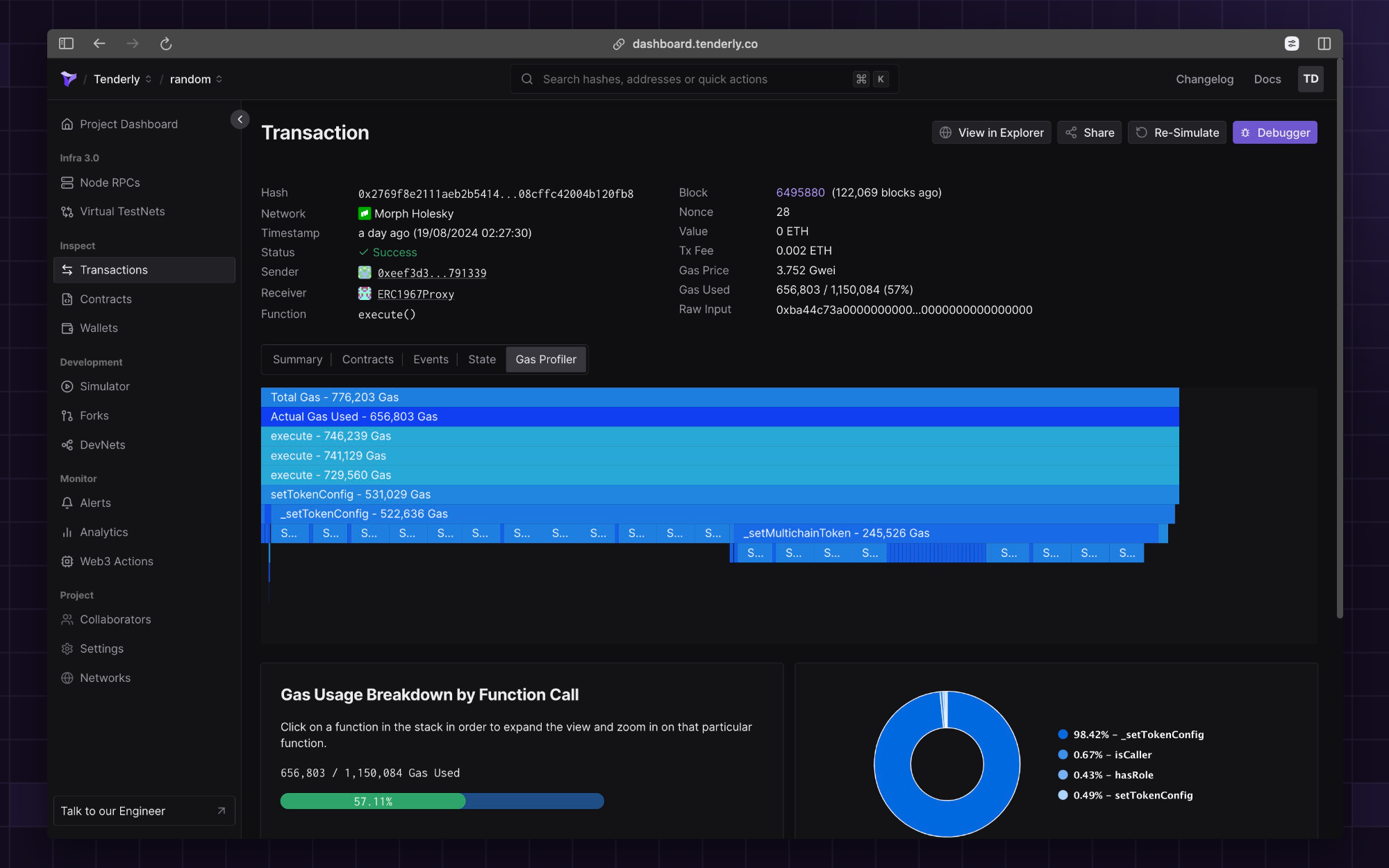The image size is (1389, 868).
Task: Click the block number 6495880 link
Action: click(800, 192)
